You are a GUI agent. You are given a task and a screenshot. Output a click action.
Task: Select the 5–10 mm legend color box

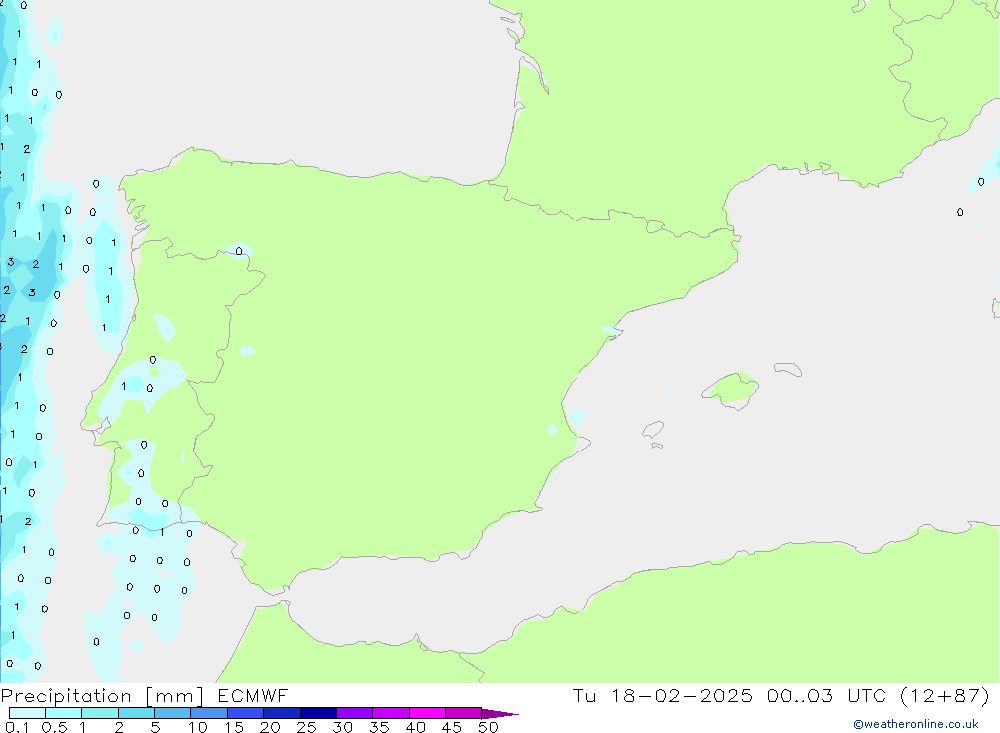click(173, 713)
